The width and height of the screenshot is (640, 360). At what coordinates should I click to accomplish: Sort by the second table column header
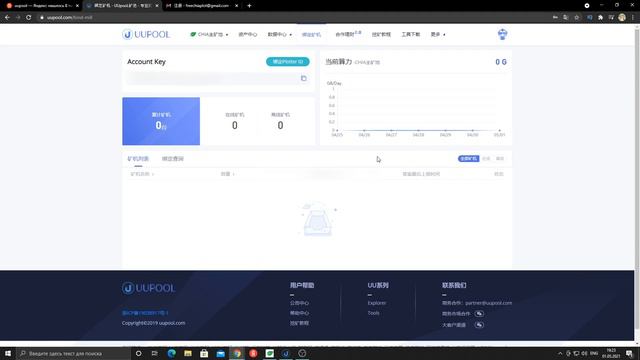[x=227, y=174]
